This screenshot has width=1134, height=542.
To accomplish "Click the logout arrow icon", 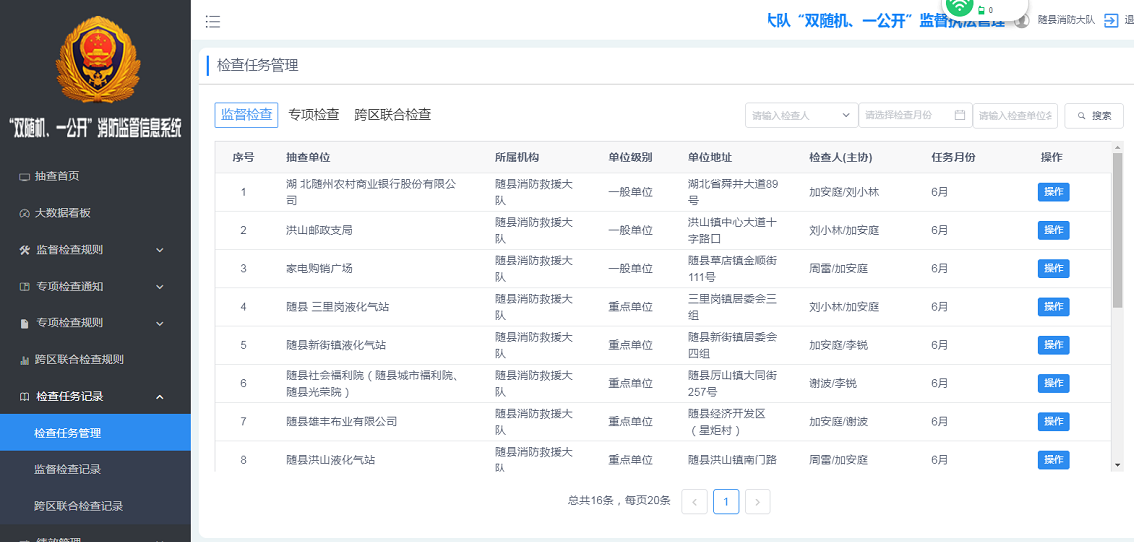I will click(x=1111, y=20).
